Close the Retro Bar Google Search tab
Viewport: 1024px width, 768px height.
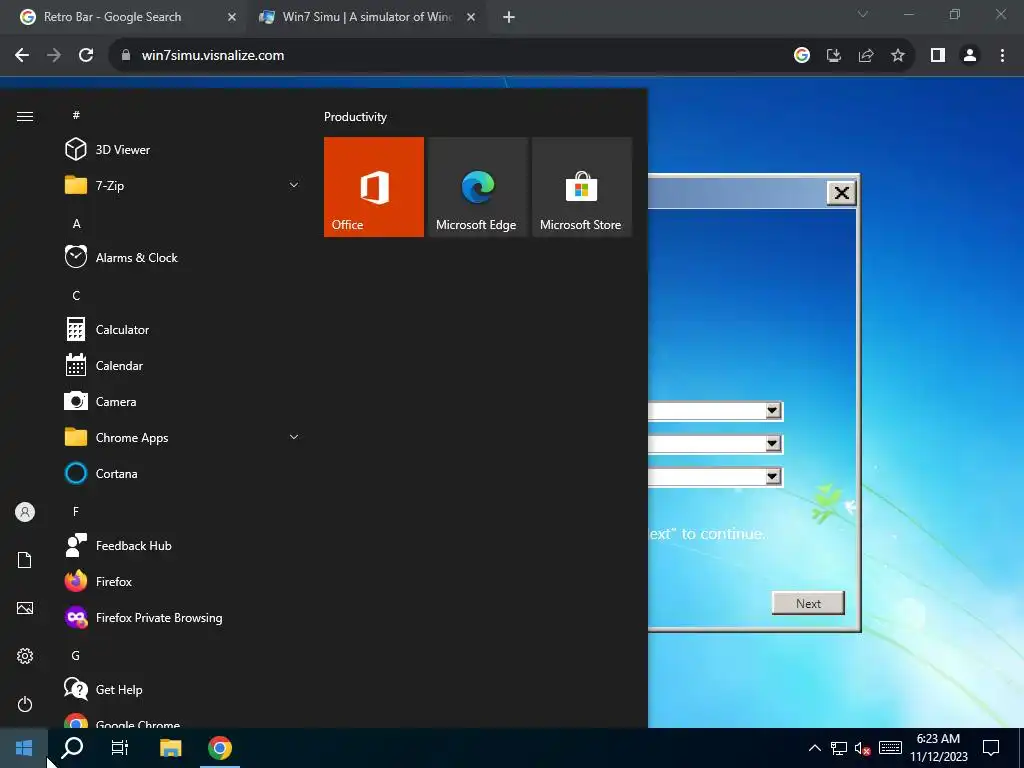point(232,17)
